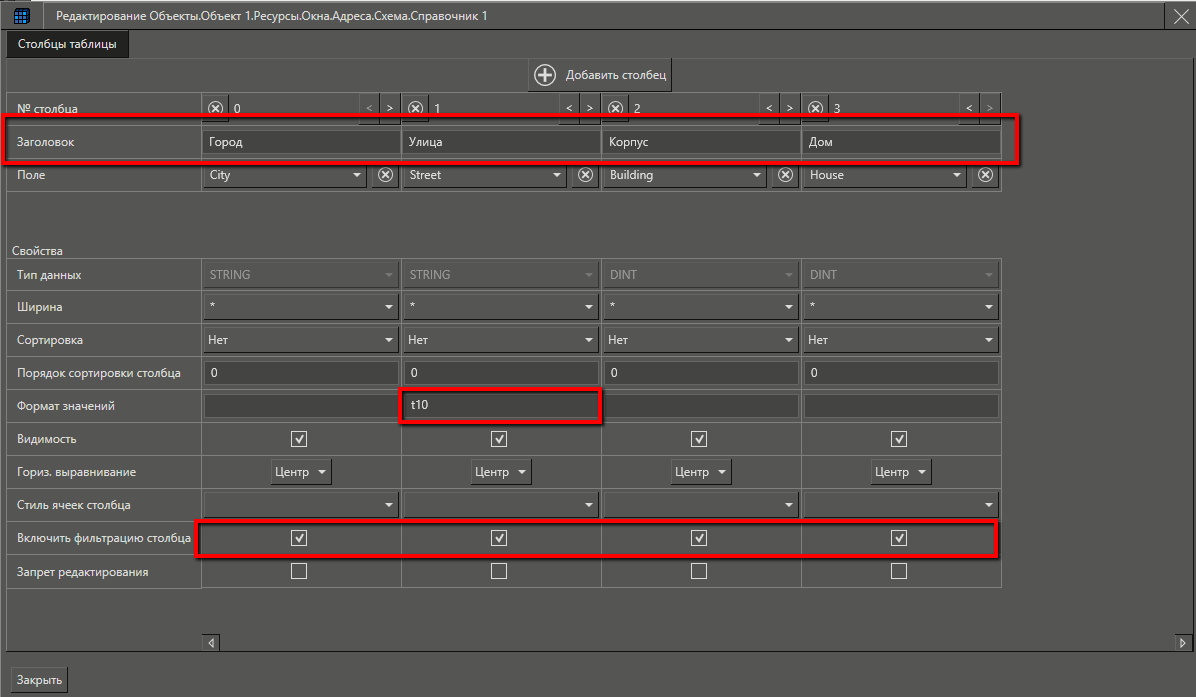Disable filtering for the Улица column
The width and height of the screenshot is (1196, 697).
[499, 538]
